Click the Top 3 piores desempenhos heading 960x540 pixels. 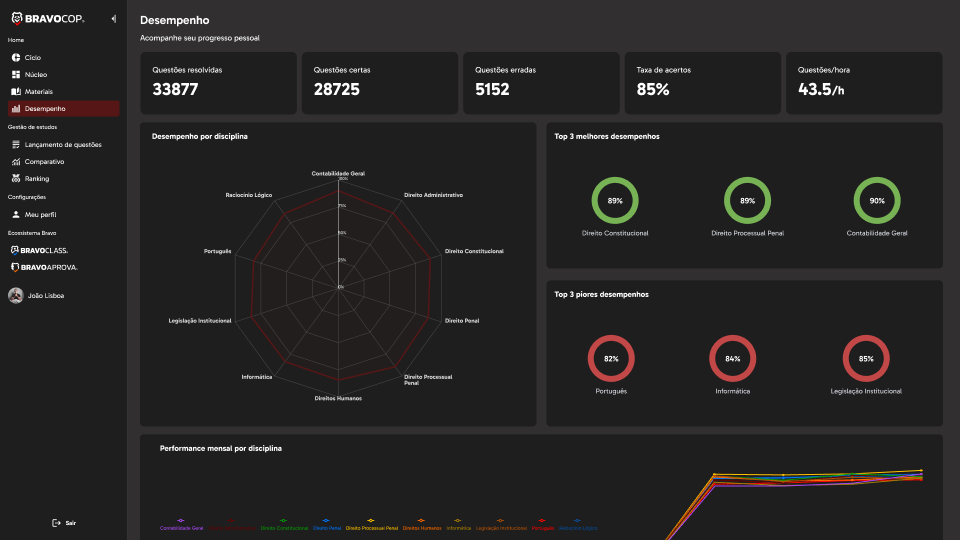pyautogui.click(x=601, y=294)
